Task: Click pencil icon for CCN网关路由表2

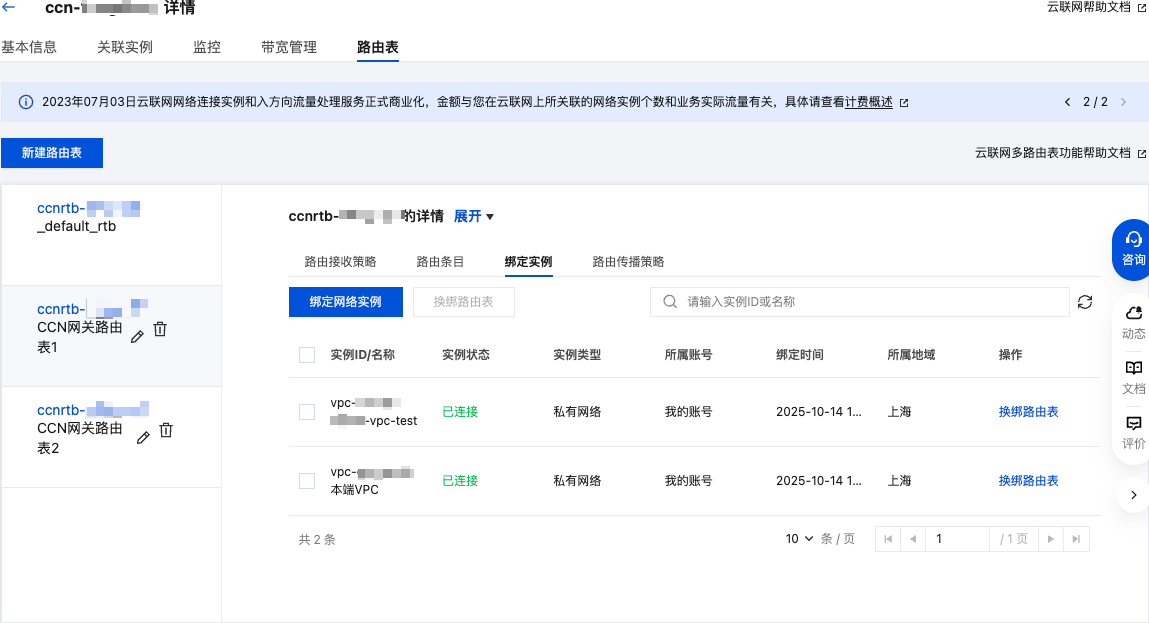Action: click(x=144, y=438)
